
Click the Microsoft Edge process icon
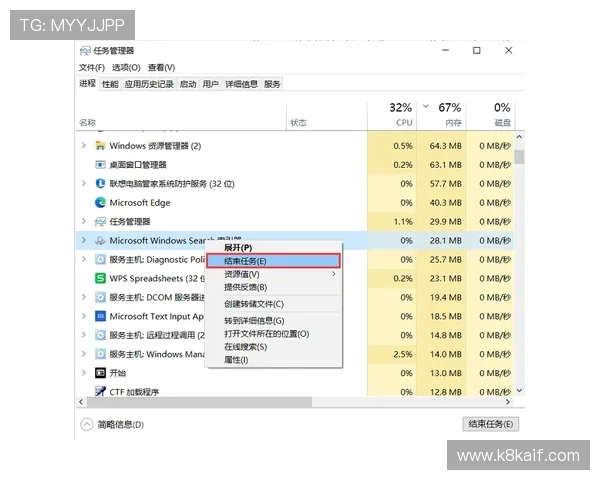(x=100, y=202)
